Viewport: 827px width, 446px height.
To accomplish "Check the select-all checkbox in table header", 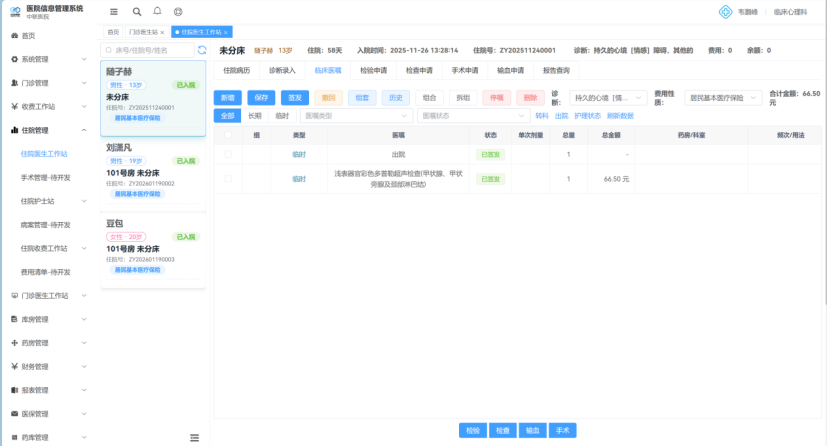I will click(228, 135).
